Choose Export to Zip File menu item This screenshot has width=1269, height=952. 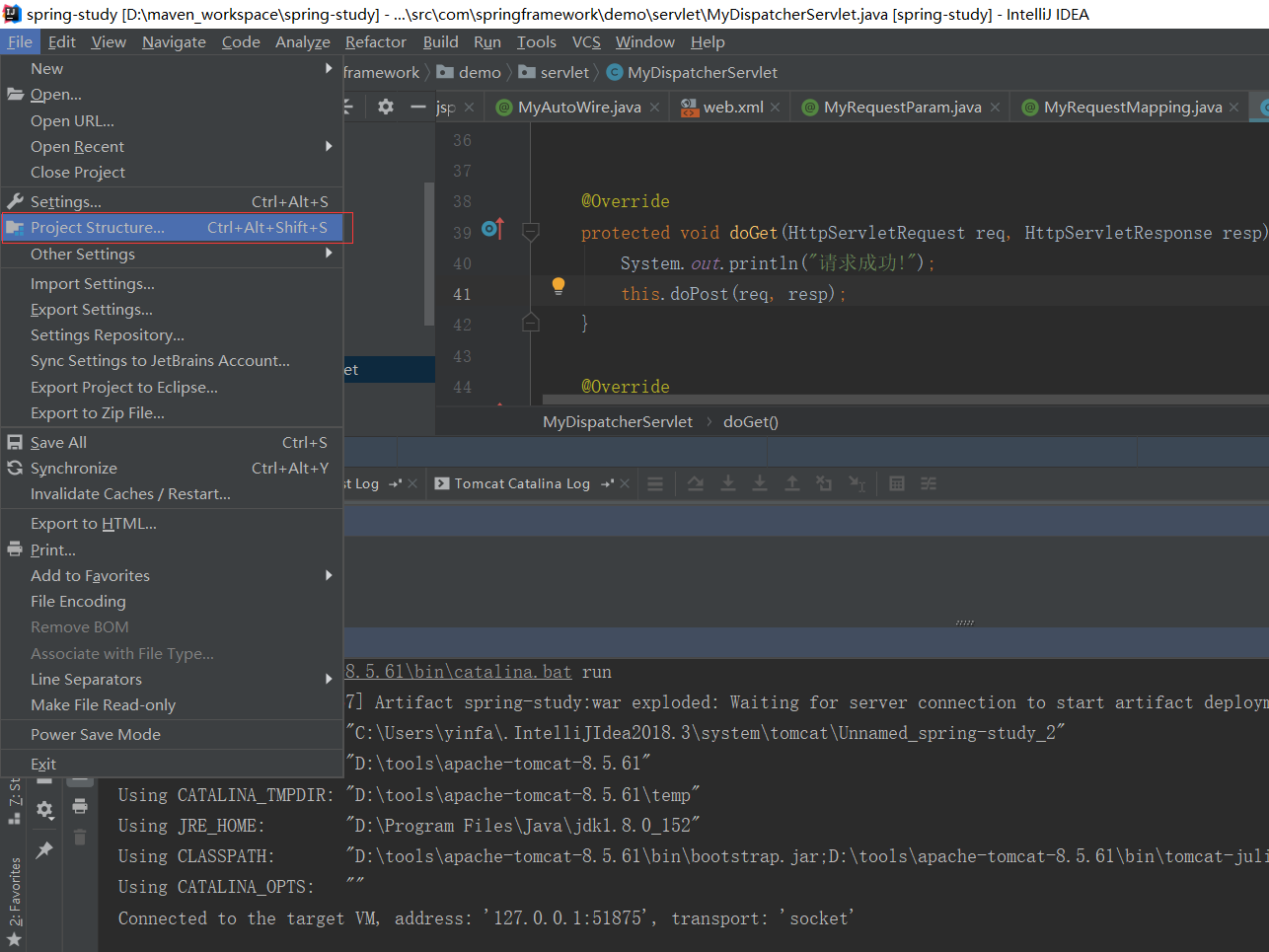pyautogui.click(x=172, y=412)
